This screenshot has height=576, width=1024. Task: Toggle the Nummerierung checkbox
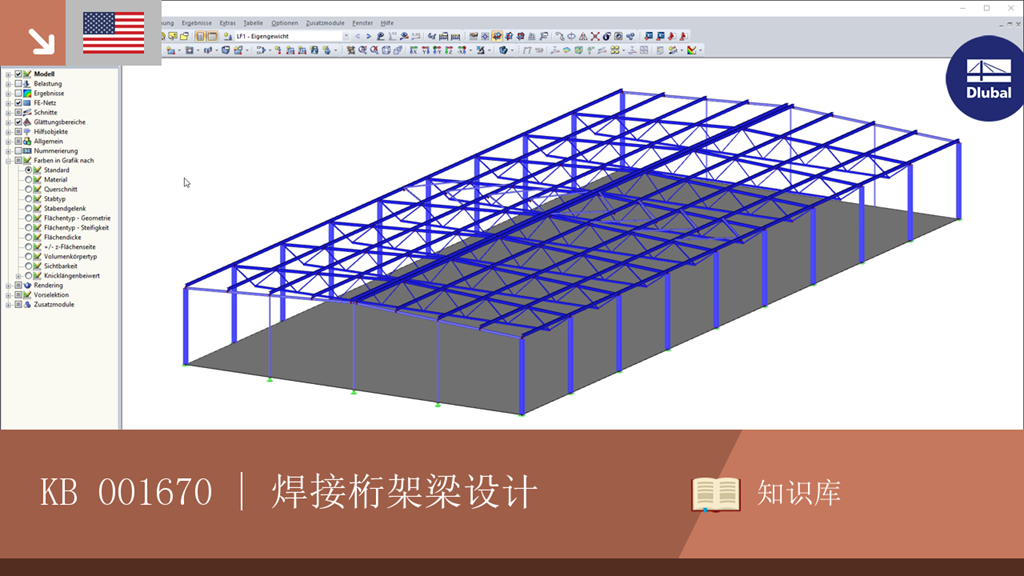18,151
